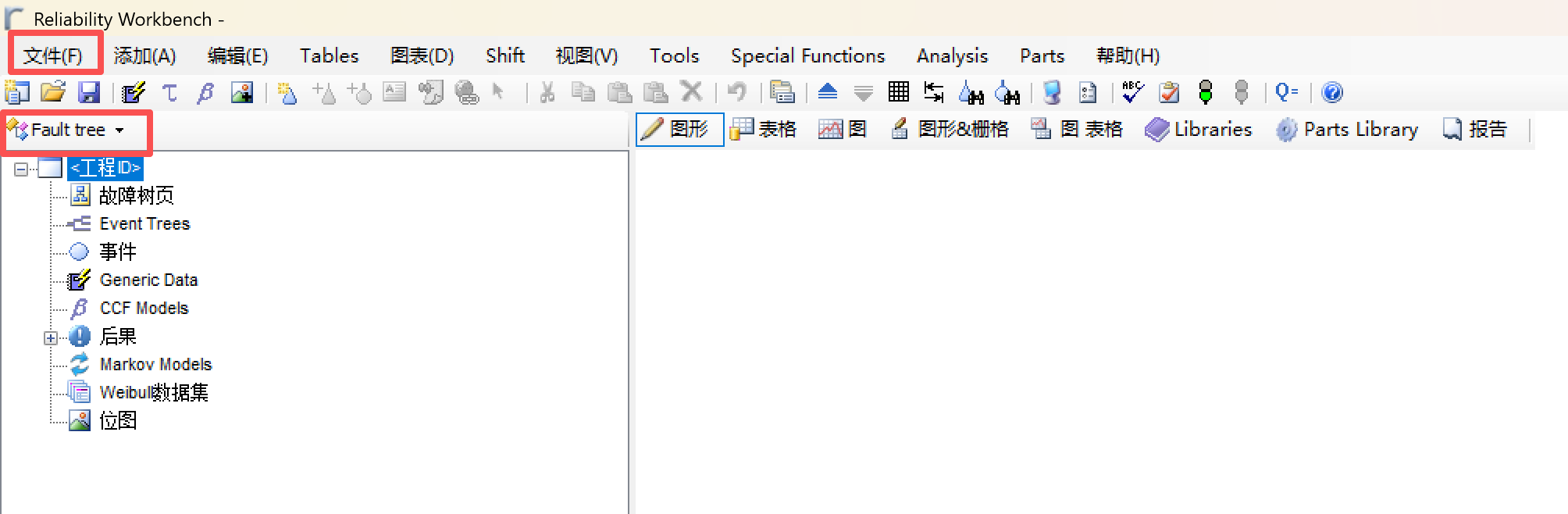Click the tau symbol toolbar icon
1568x514 pixels.
click(x=169, y=93)
